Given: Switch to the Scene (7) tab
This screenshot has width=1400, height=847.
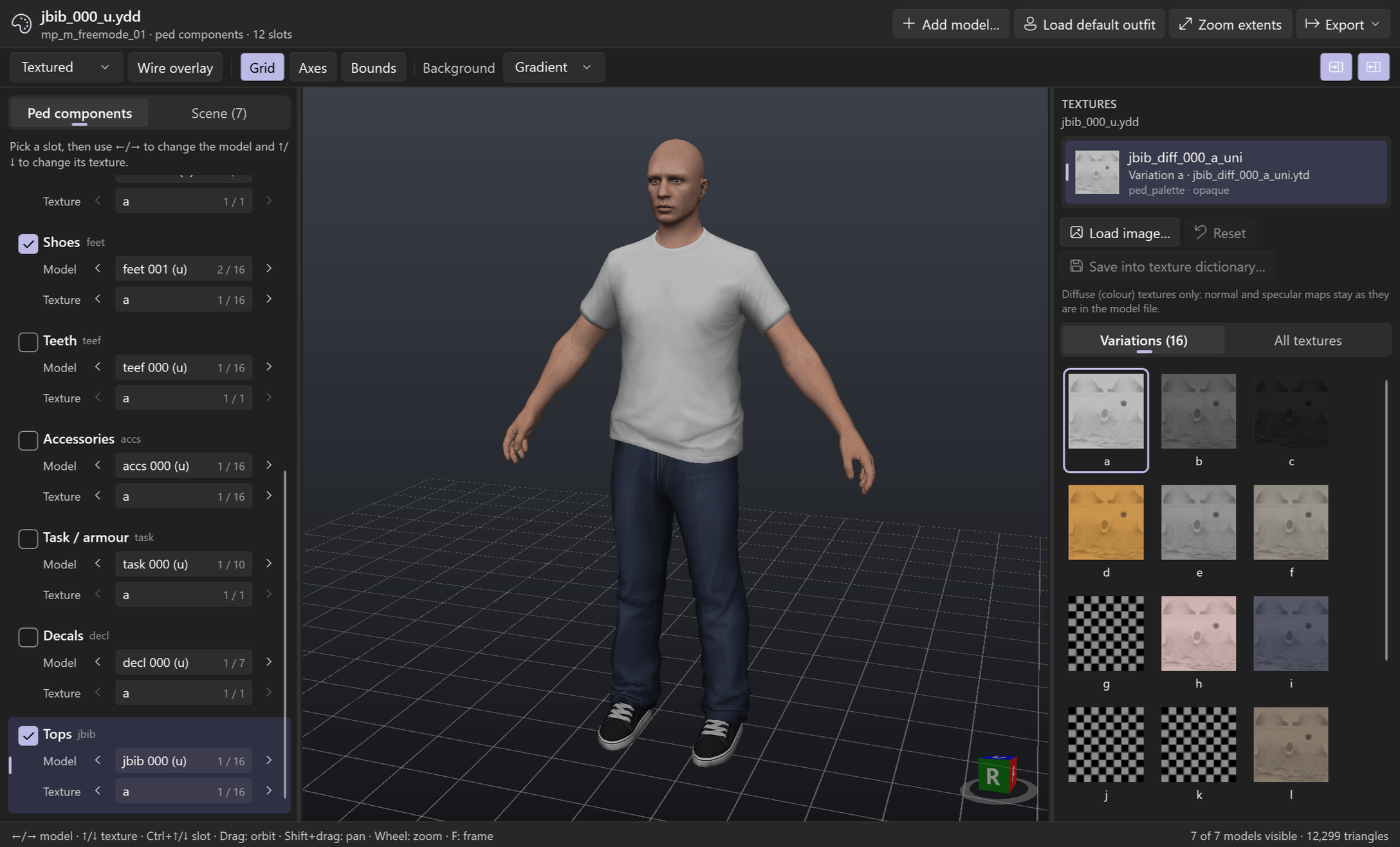Looking at the screenshot, I should pos(219,113).
